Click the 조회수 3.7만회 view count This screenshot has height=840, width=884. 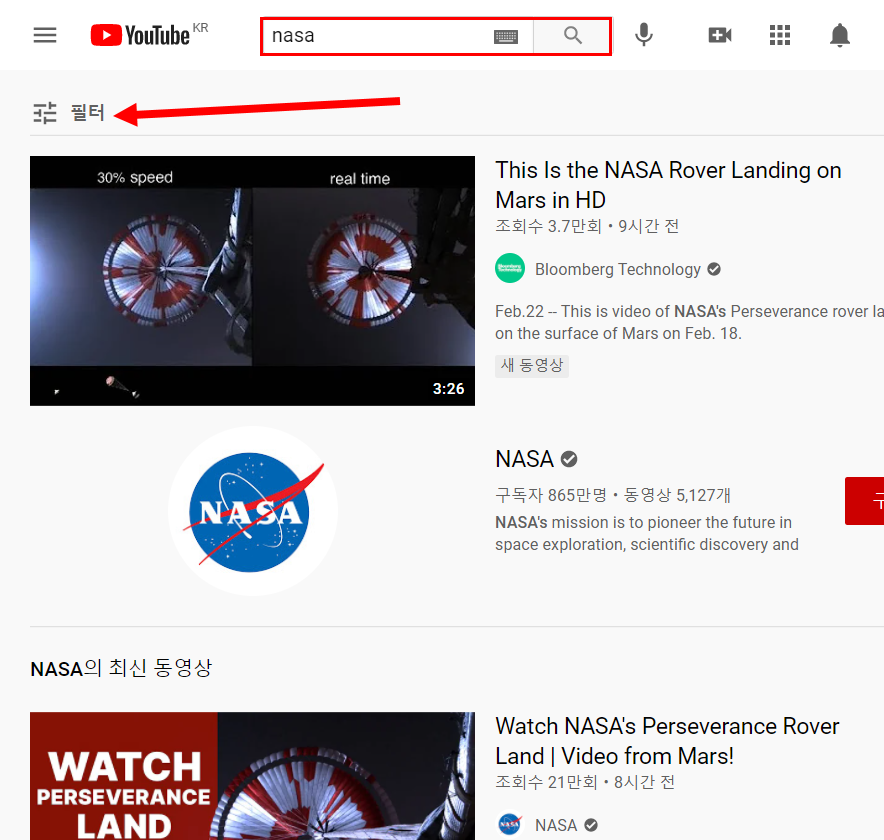click(549, 226)
